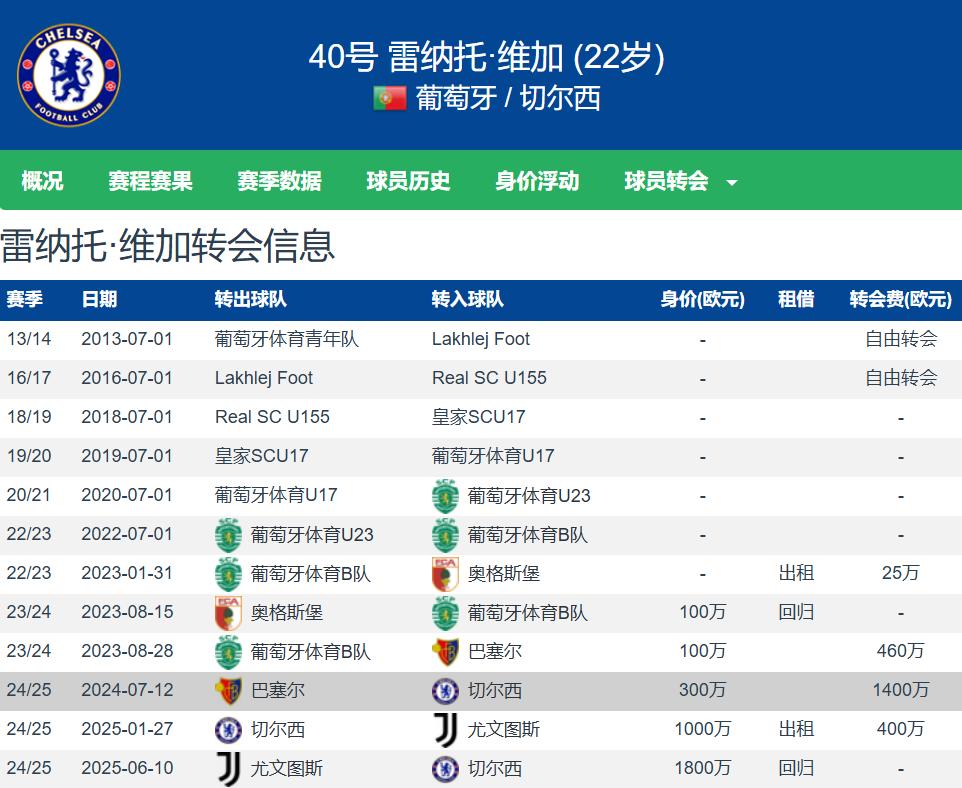The width and height of the screenshot is (962, 788).
Task: Click date 2020-07-01
Action: pos(127,495)
